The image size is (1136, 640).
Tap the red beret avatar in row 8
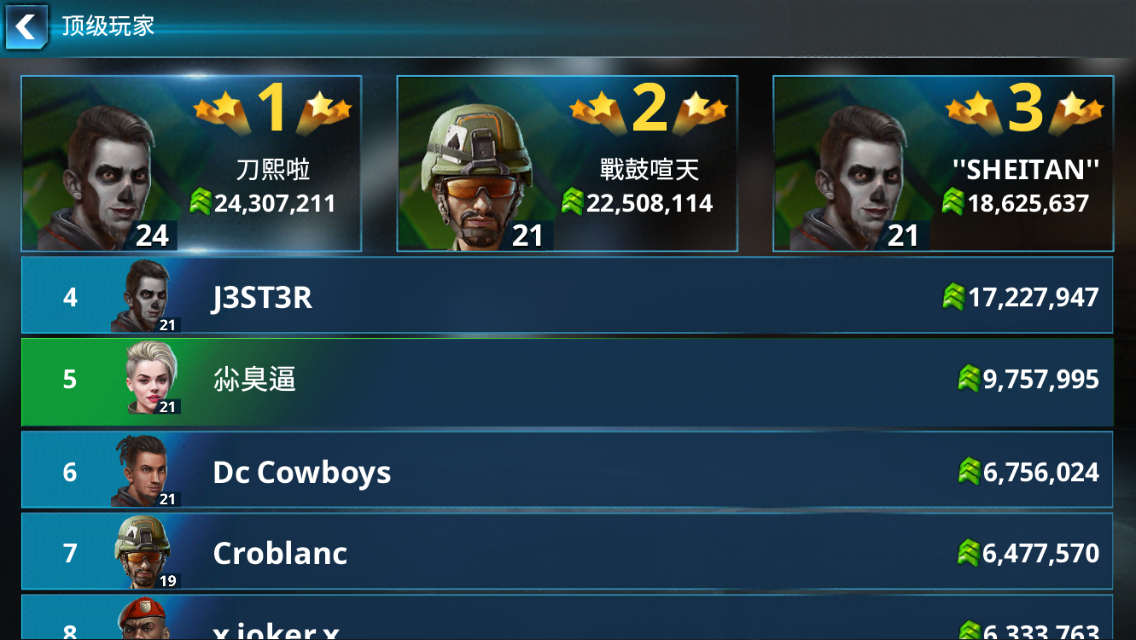click(145, 618)
